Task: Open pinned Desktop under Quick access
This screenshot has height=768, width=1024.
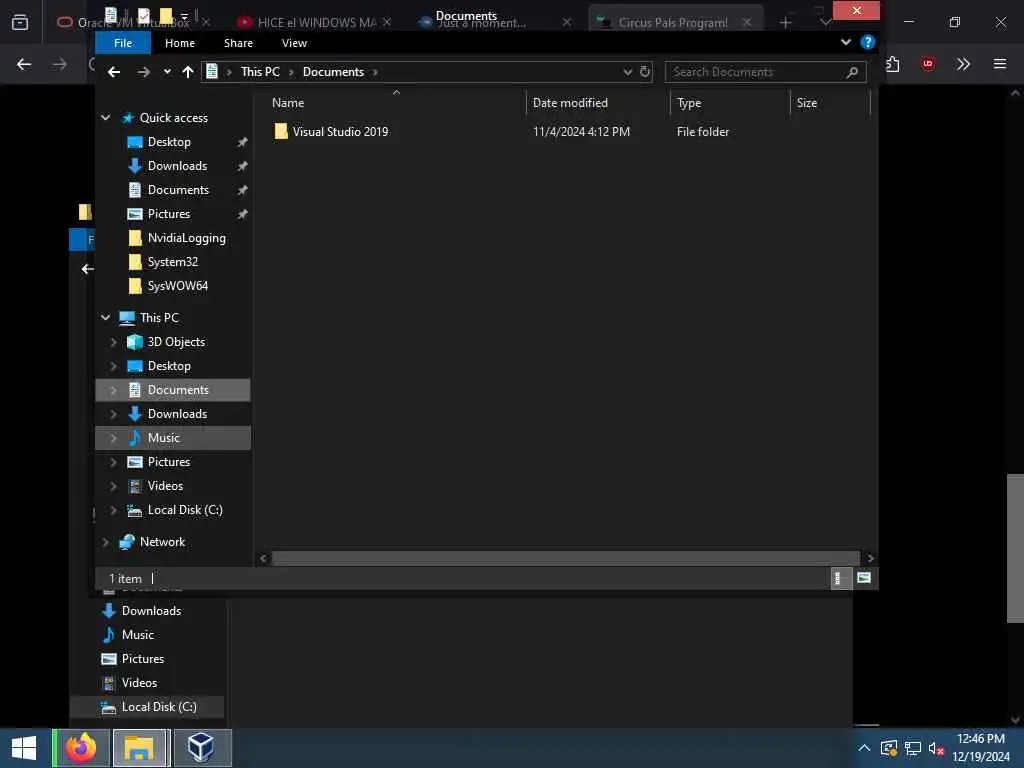Action: click(x=169, y=142)
